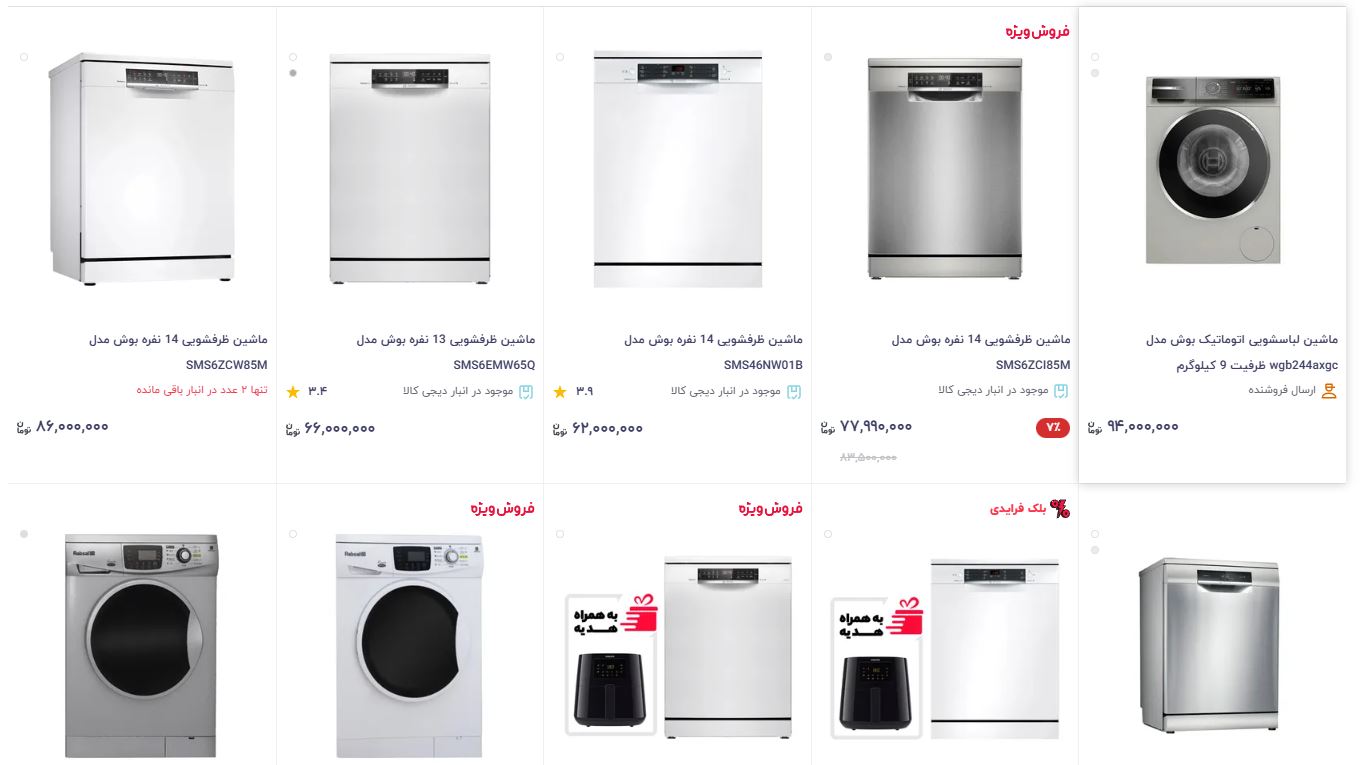Click the Digikala warehouse icon under SMS6ZCI85M
The width and height of the screenshot is (1360, 765).
pos(1061,391)
